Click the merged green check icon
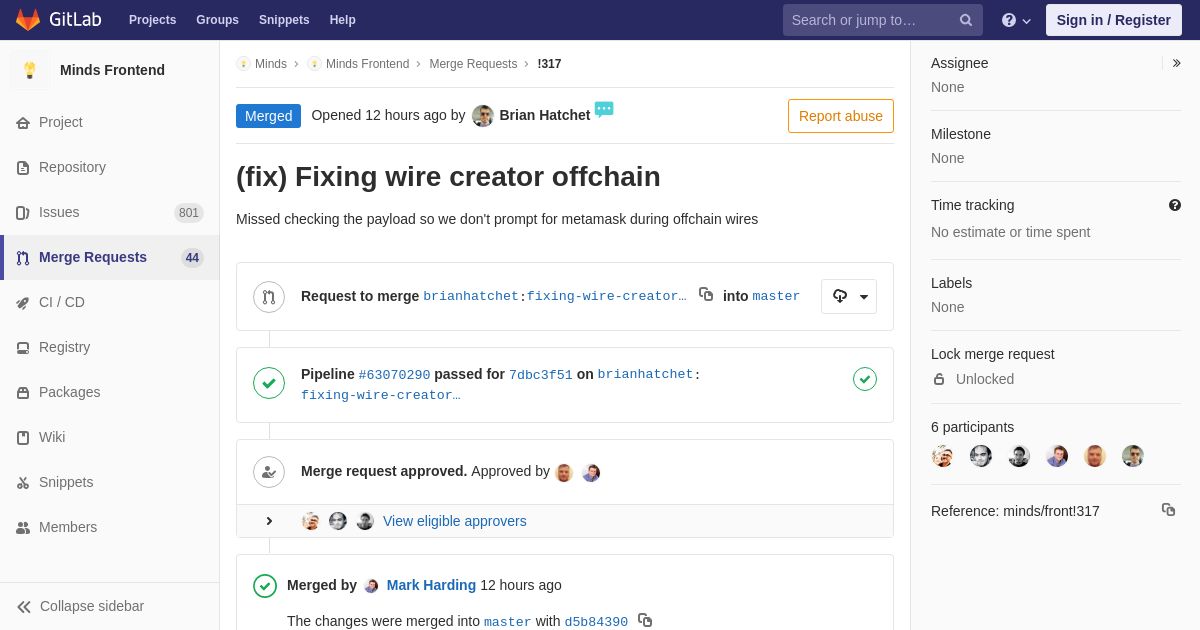Image resolution: width=1200 pixels, height=630 pixels. (265, 586)
